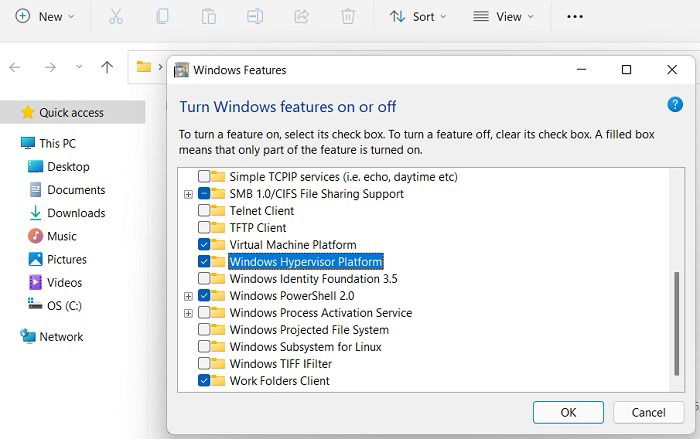Click the Paste clipboard icon

[x=208, y=17]
